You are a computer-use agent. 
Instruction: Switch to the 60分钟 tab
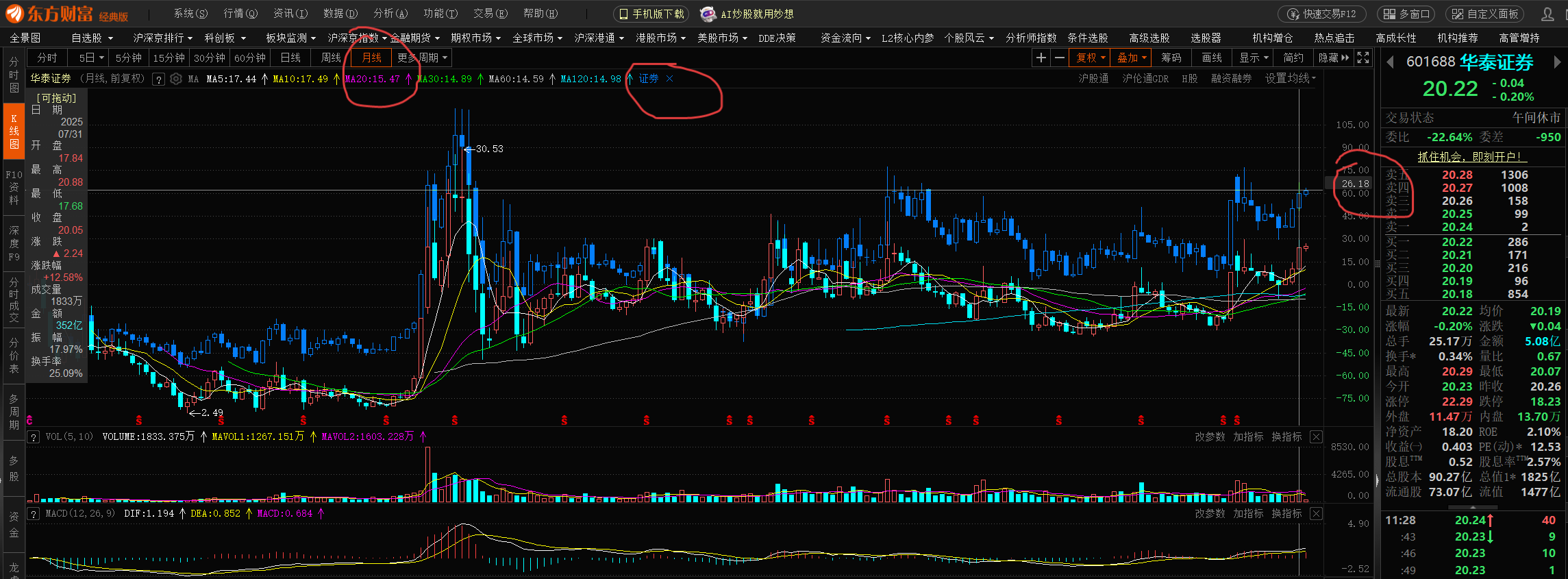coord(250,58)
